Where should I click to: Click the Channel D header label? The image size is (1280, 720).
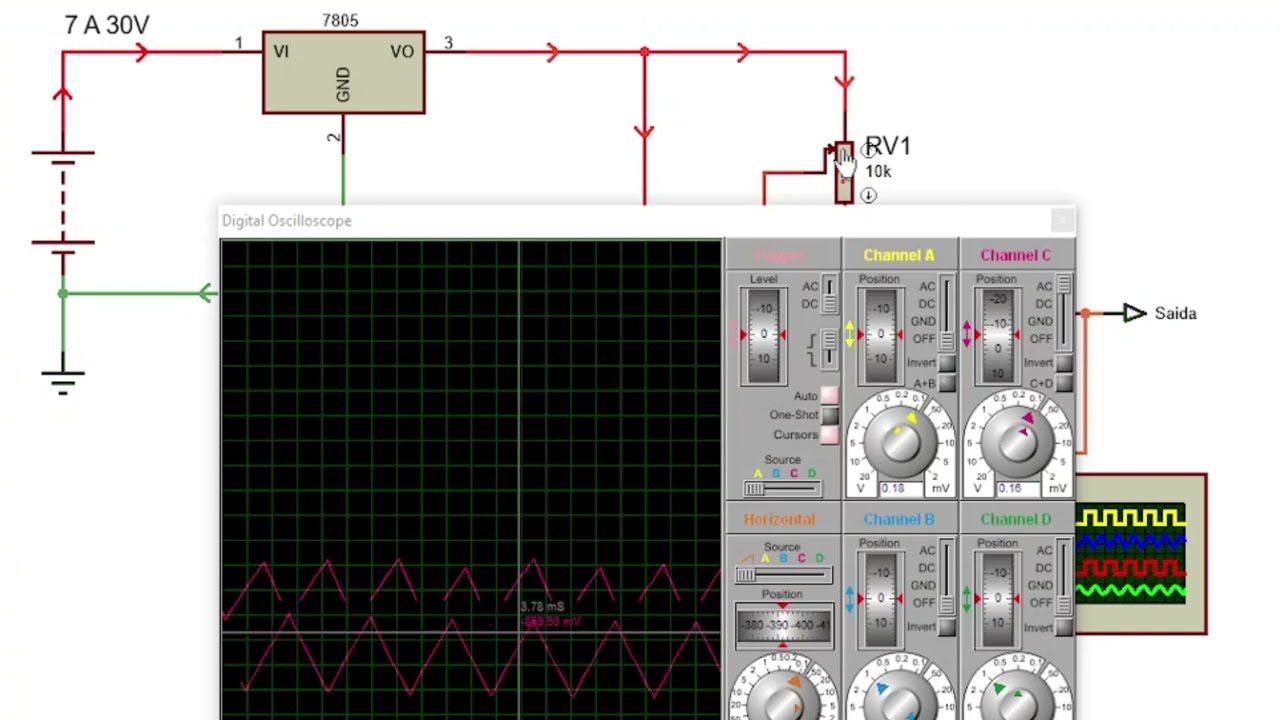(x=1016, y=520)
